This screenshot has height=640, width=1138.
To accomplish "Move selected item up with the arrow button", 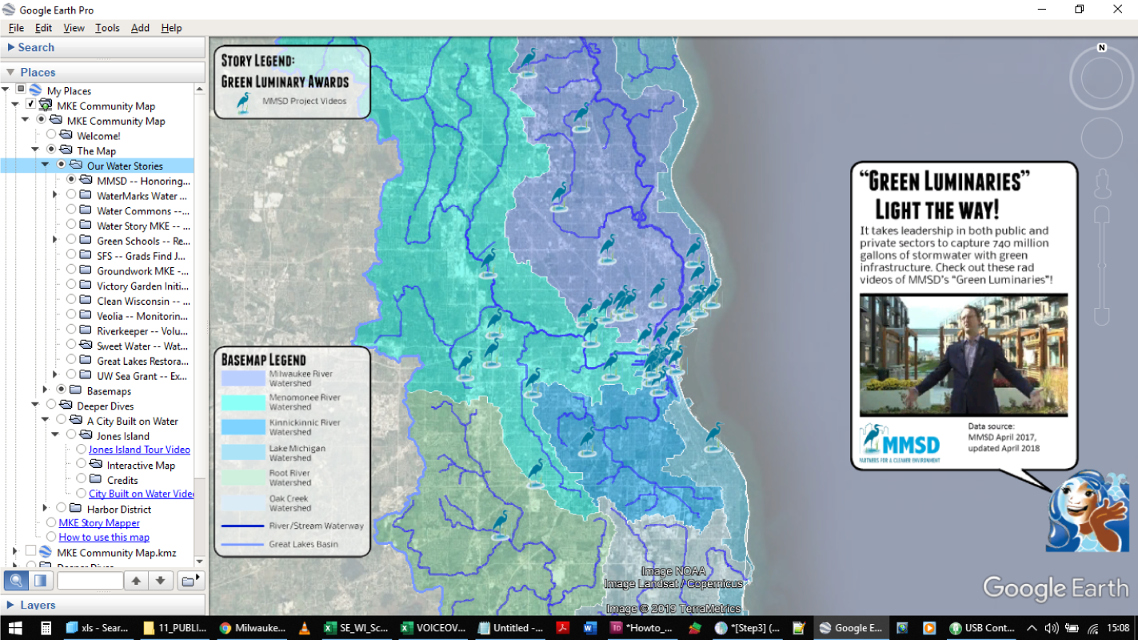I will tap(136, 580).
